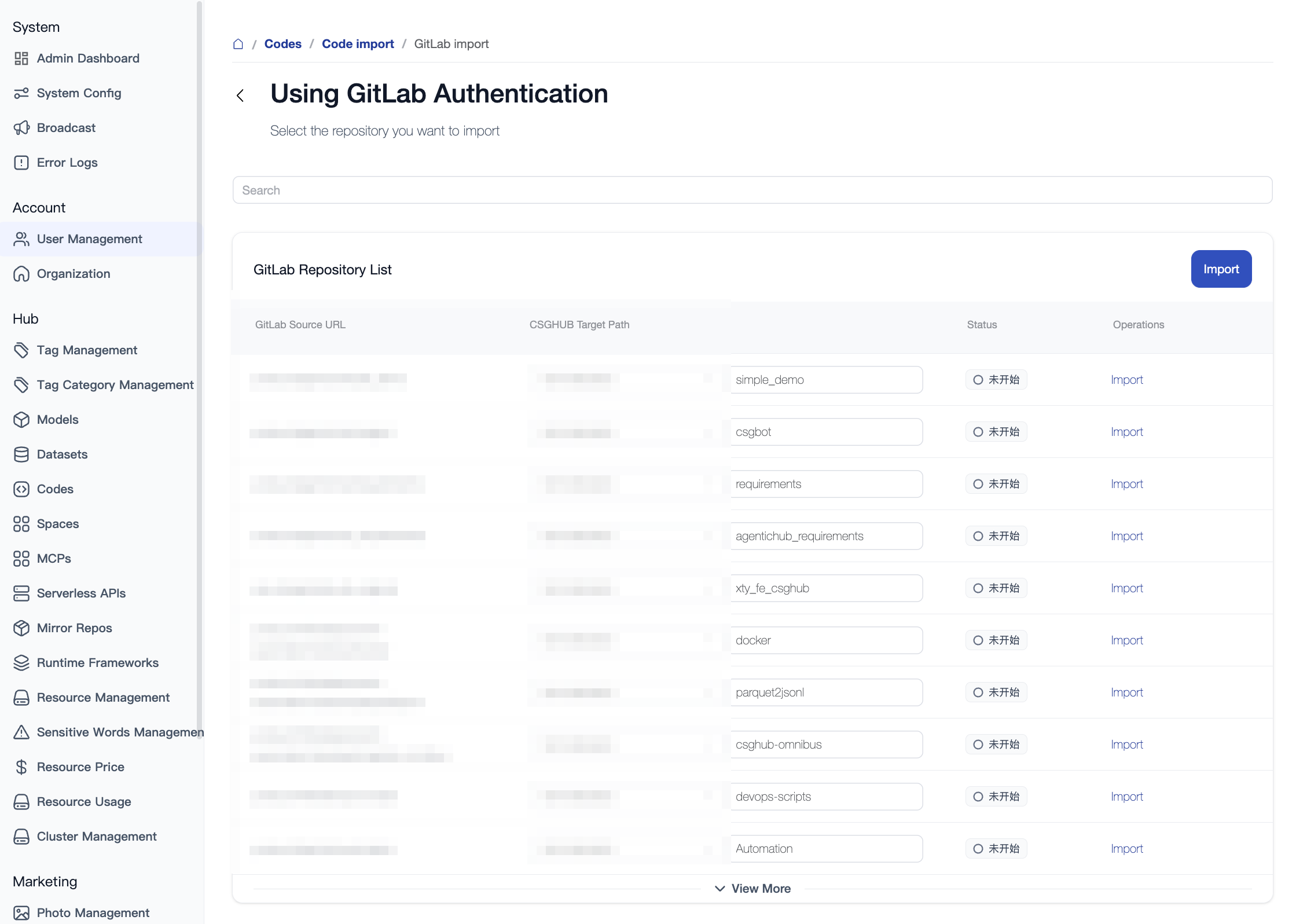
Task: Click the Sensitive Words warning icon
Action: (x=21, y=732)
